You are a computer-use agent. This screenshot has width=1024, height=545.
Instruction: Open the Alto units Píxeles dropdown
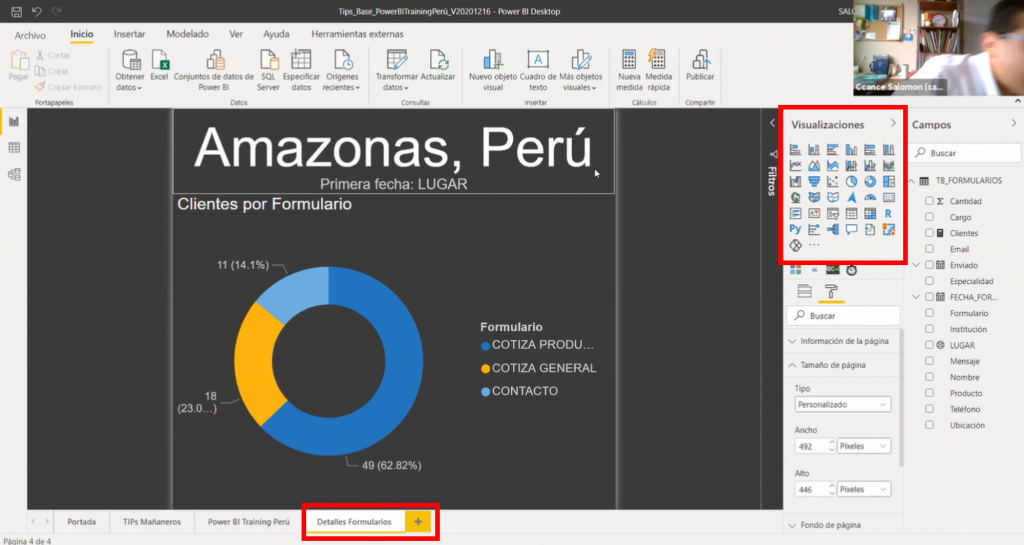click(x=863, y=489)
